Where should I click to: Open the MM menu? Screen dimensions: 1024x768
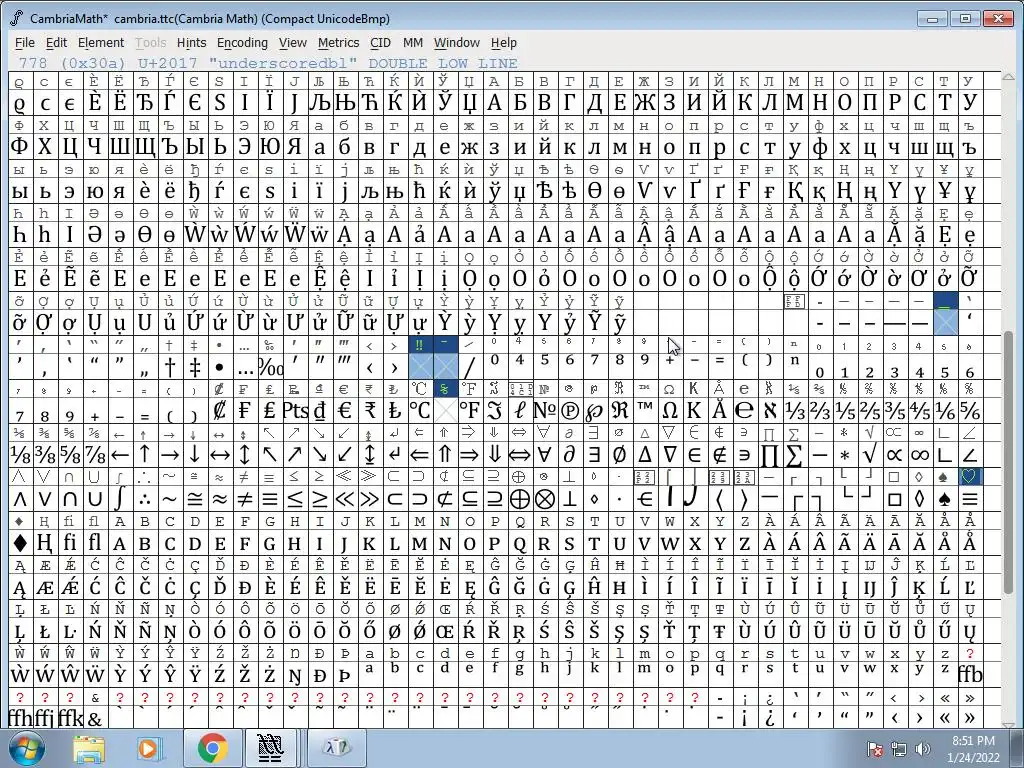point(413,42)
